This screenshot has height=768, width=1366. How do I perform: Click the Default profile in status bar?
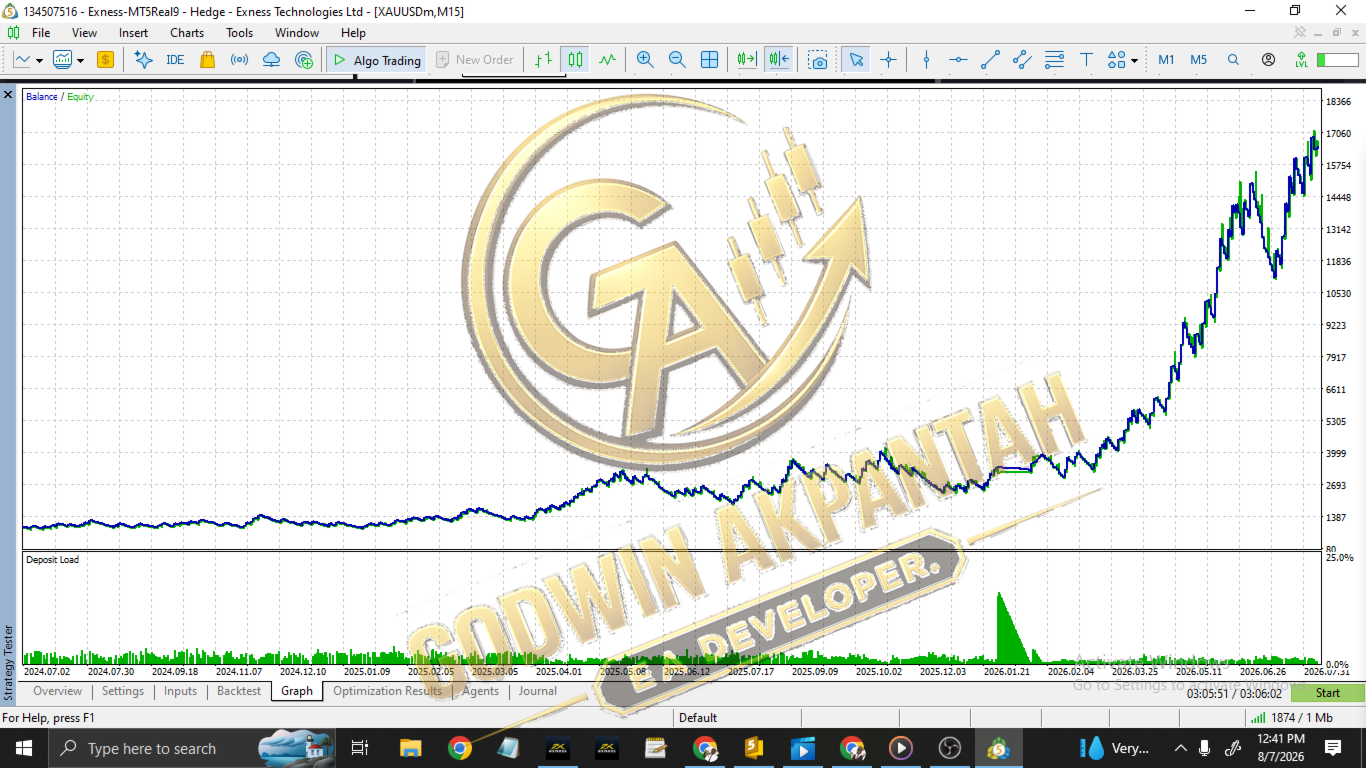(698, 718)
